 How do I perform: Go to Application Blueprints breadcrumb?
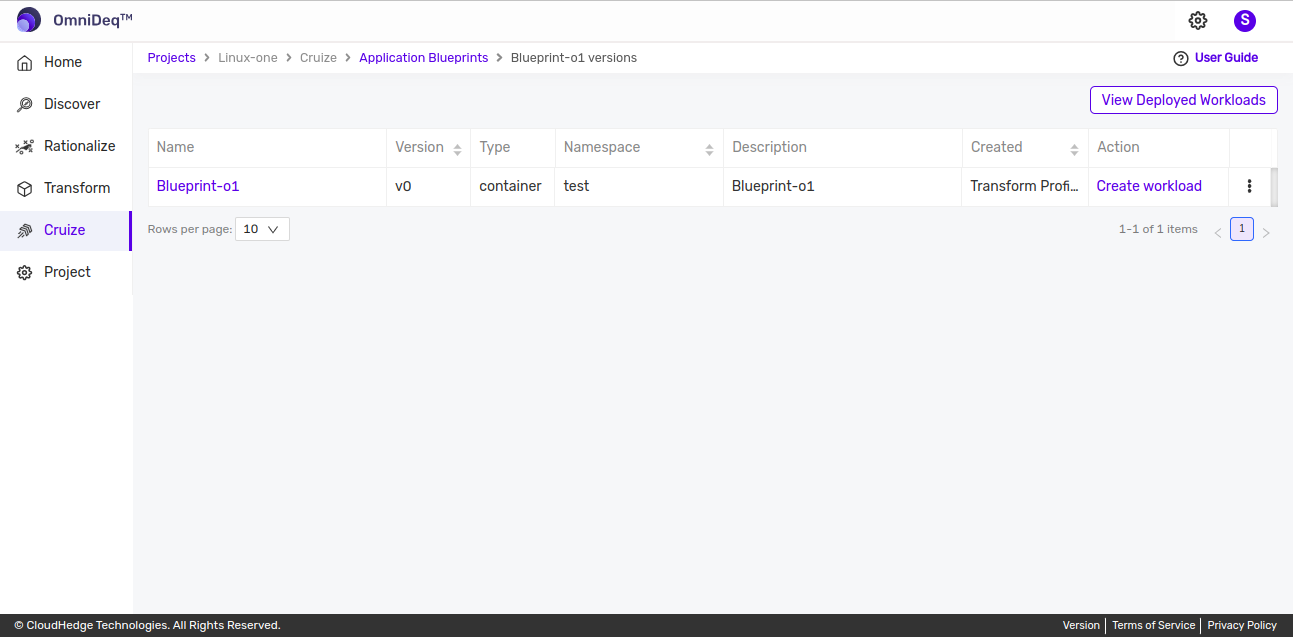click(424, 58)
